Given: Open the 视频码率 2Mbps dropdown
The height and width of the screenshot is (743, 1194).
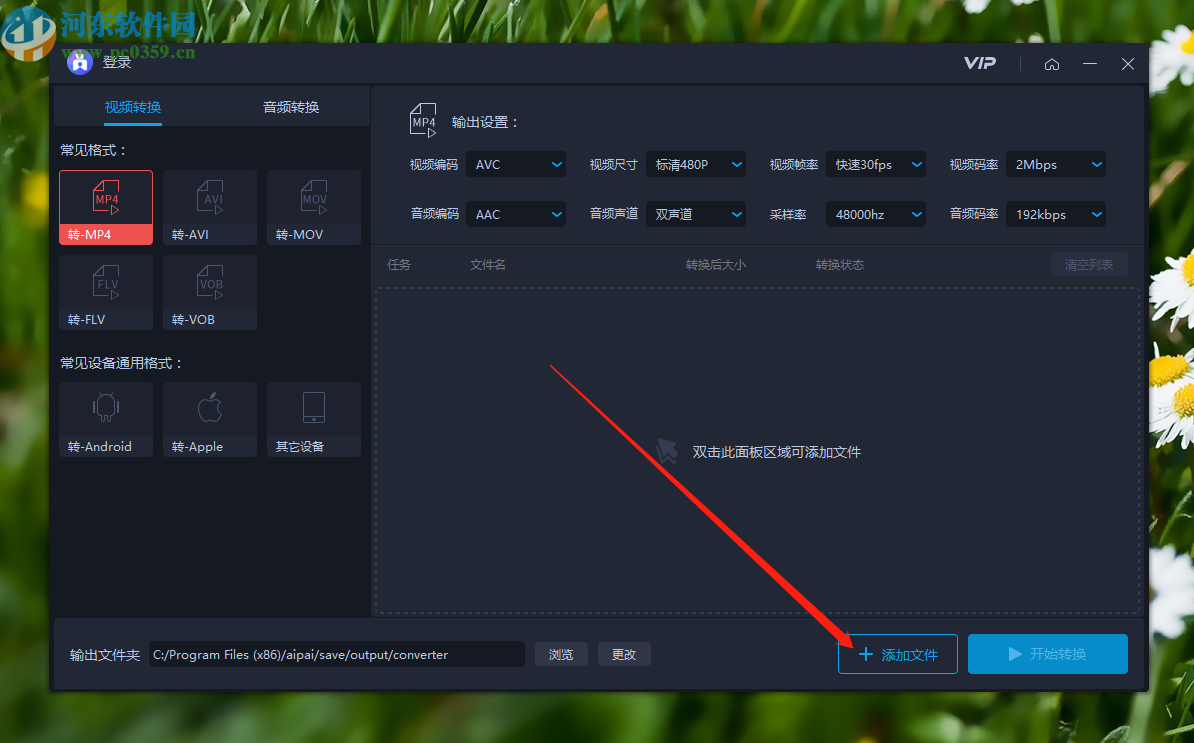Looking at the screenshot, I should [x=1055, y=164].
